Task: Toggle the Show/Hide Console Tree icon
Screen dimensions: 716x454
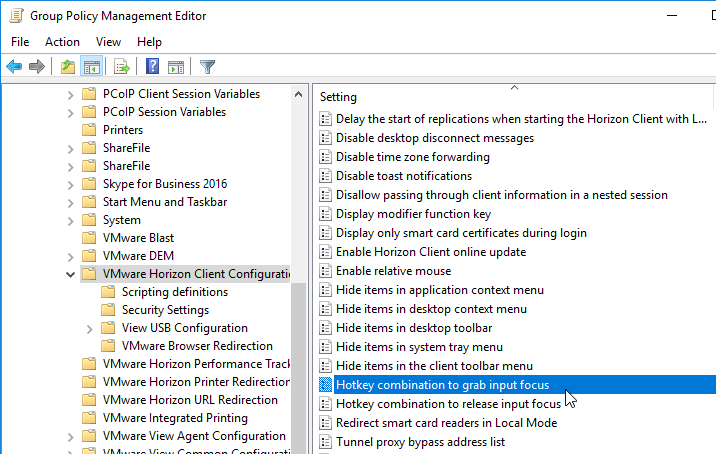Action: [91, 67]
